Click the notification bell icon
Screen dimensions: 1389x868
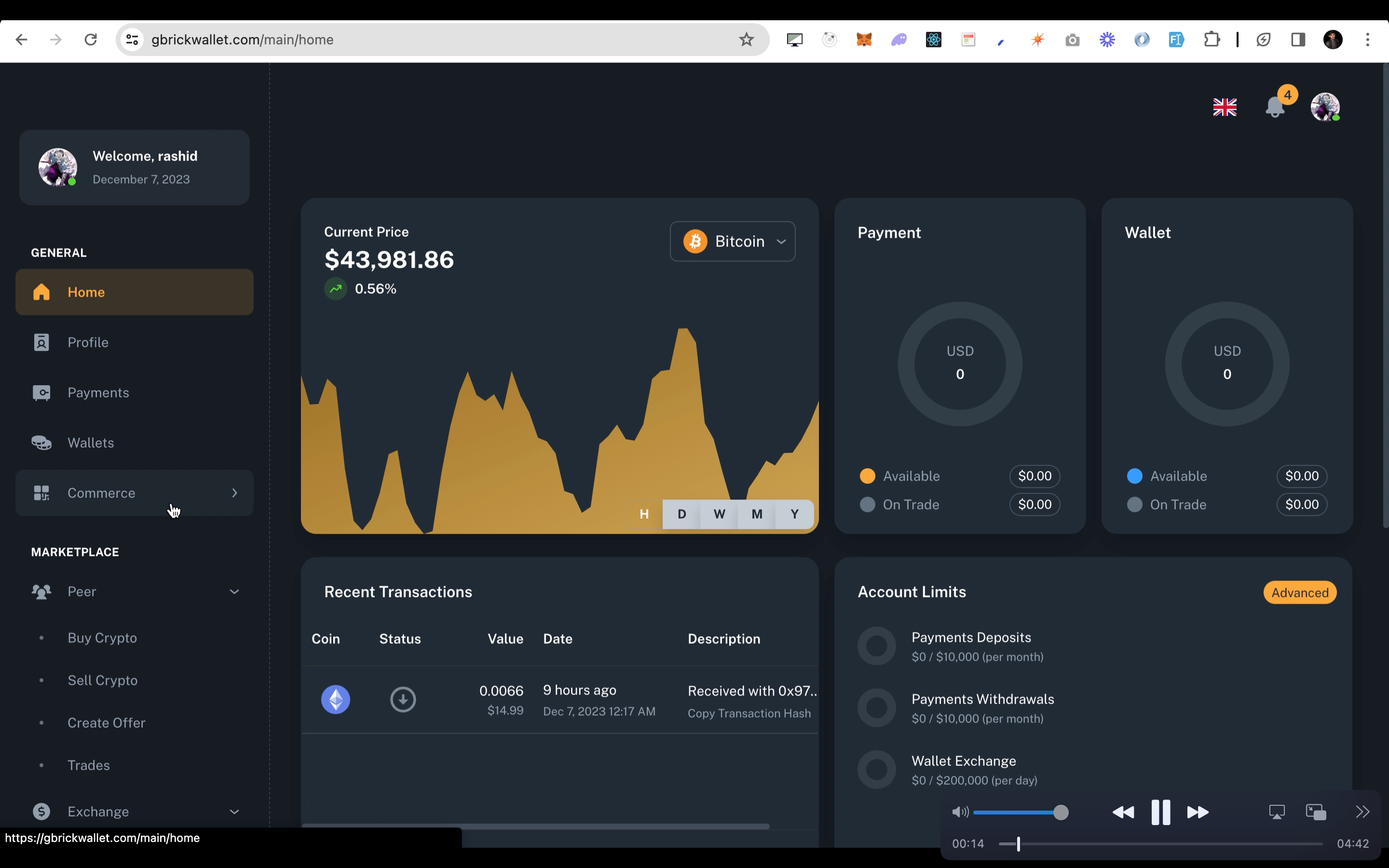[1275, 108]
